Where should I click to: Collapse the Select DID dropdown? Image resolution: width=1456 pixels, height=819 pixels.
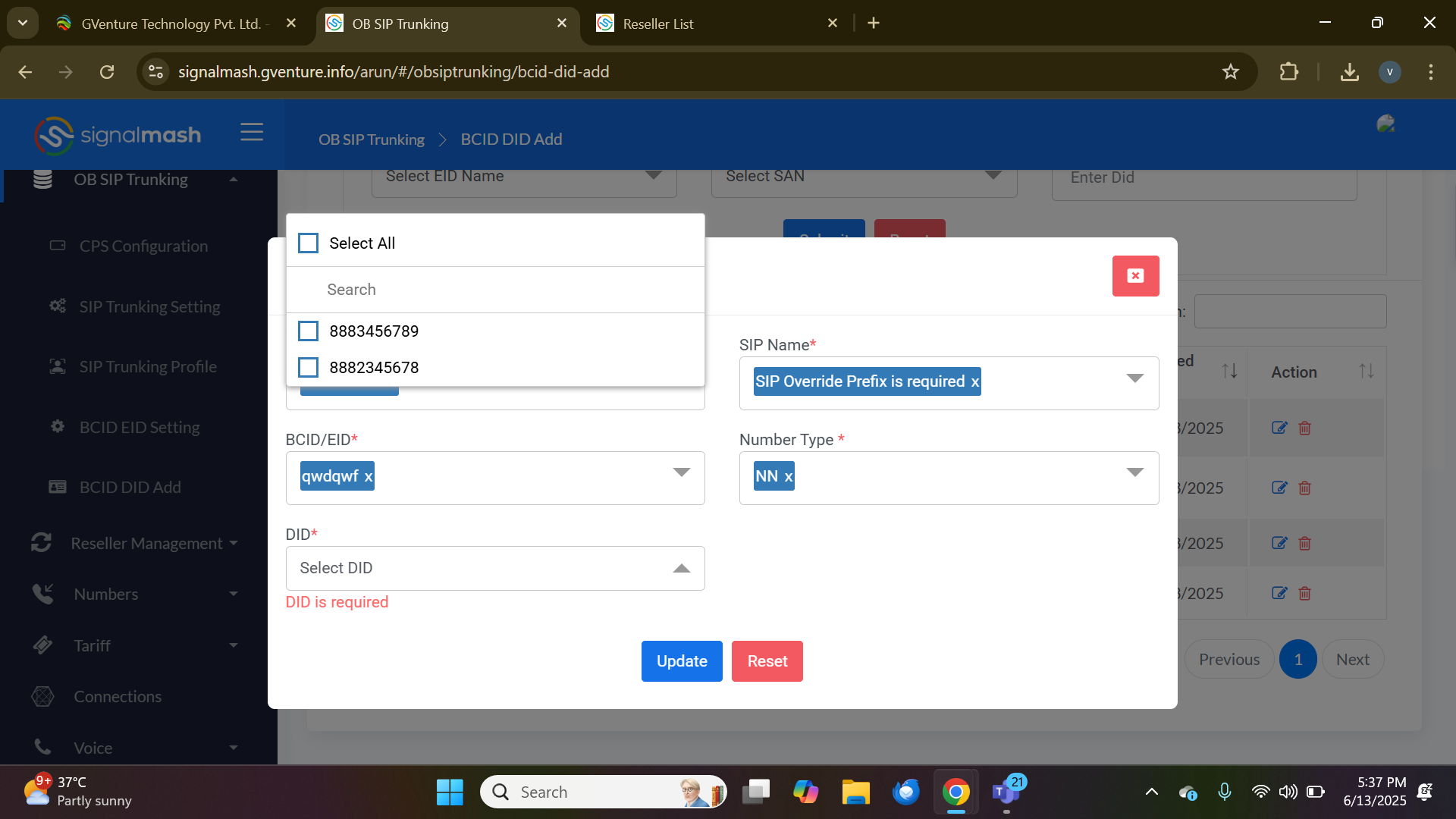[681, 569]
